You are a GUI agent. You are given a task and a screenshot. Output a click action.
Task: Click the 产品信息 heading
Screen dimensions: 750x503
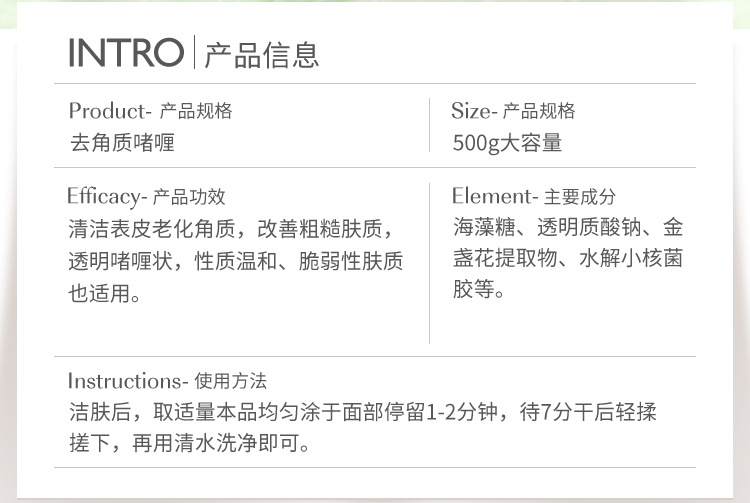[x=261, y=54]
